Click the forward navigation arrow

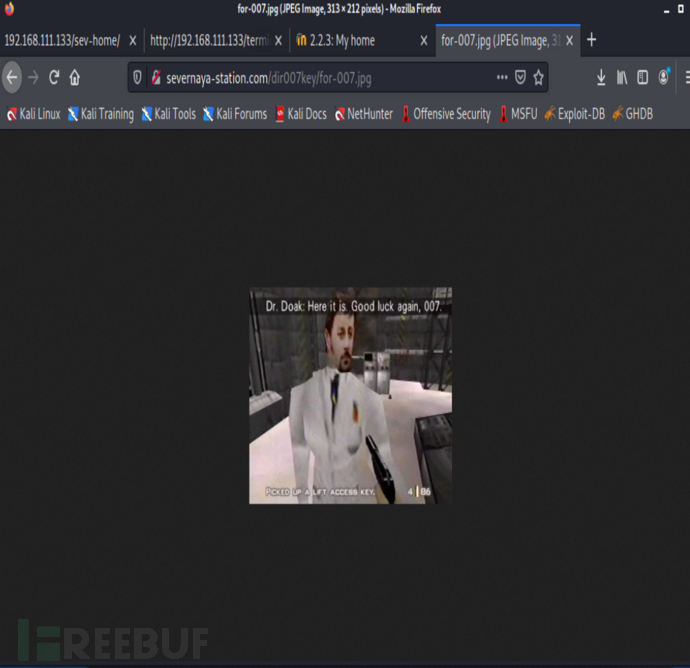(33, 78)
